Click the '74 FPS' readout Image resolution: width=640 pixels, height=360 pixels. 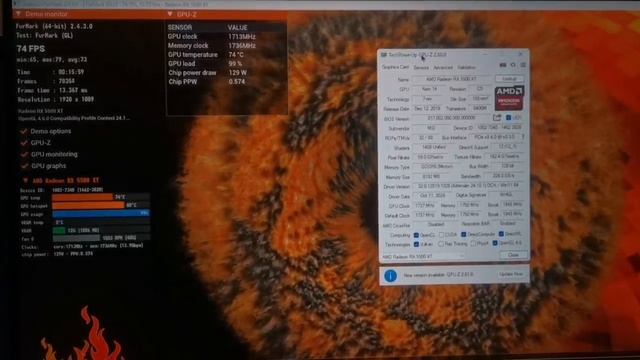(31, 49)
